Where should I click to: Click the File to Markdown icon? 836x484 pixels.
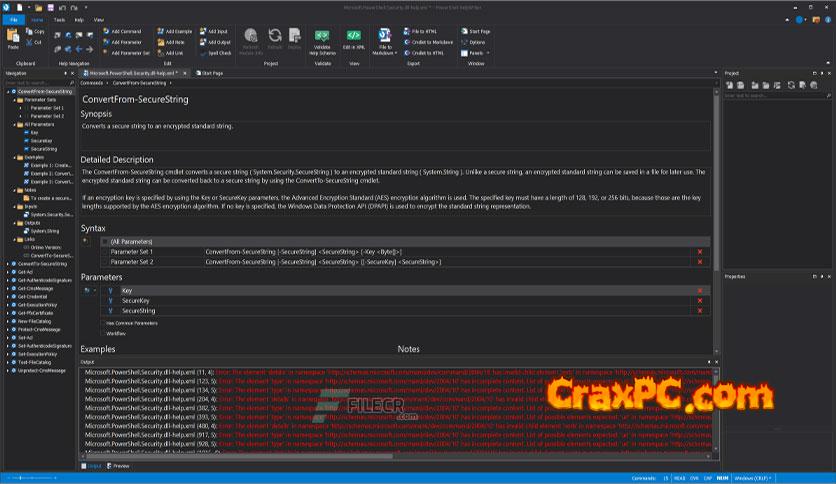[x=385, y=37]
